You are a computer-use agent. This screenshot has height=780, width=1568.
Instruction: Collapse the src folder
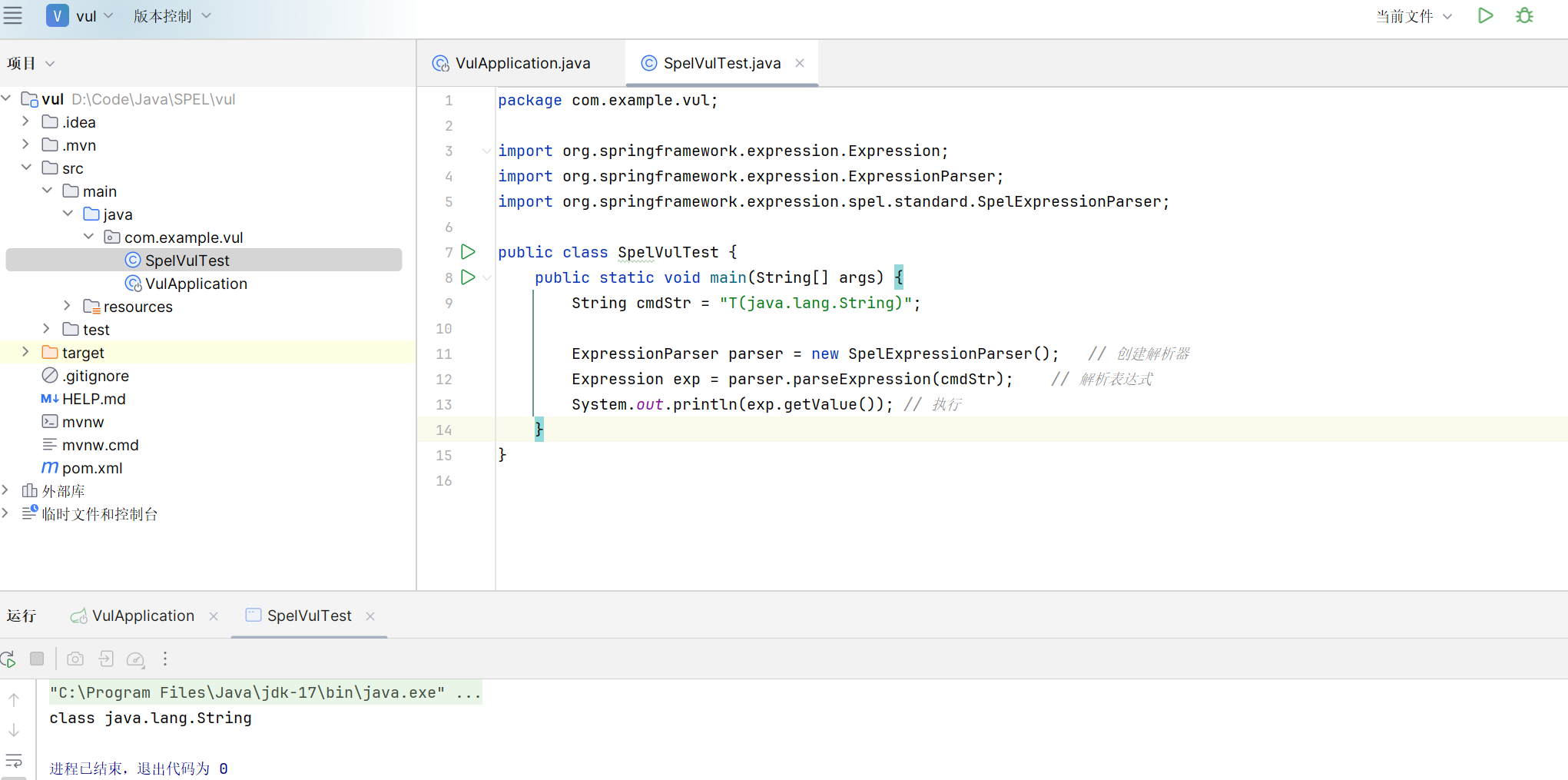(26, 168)
